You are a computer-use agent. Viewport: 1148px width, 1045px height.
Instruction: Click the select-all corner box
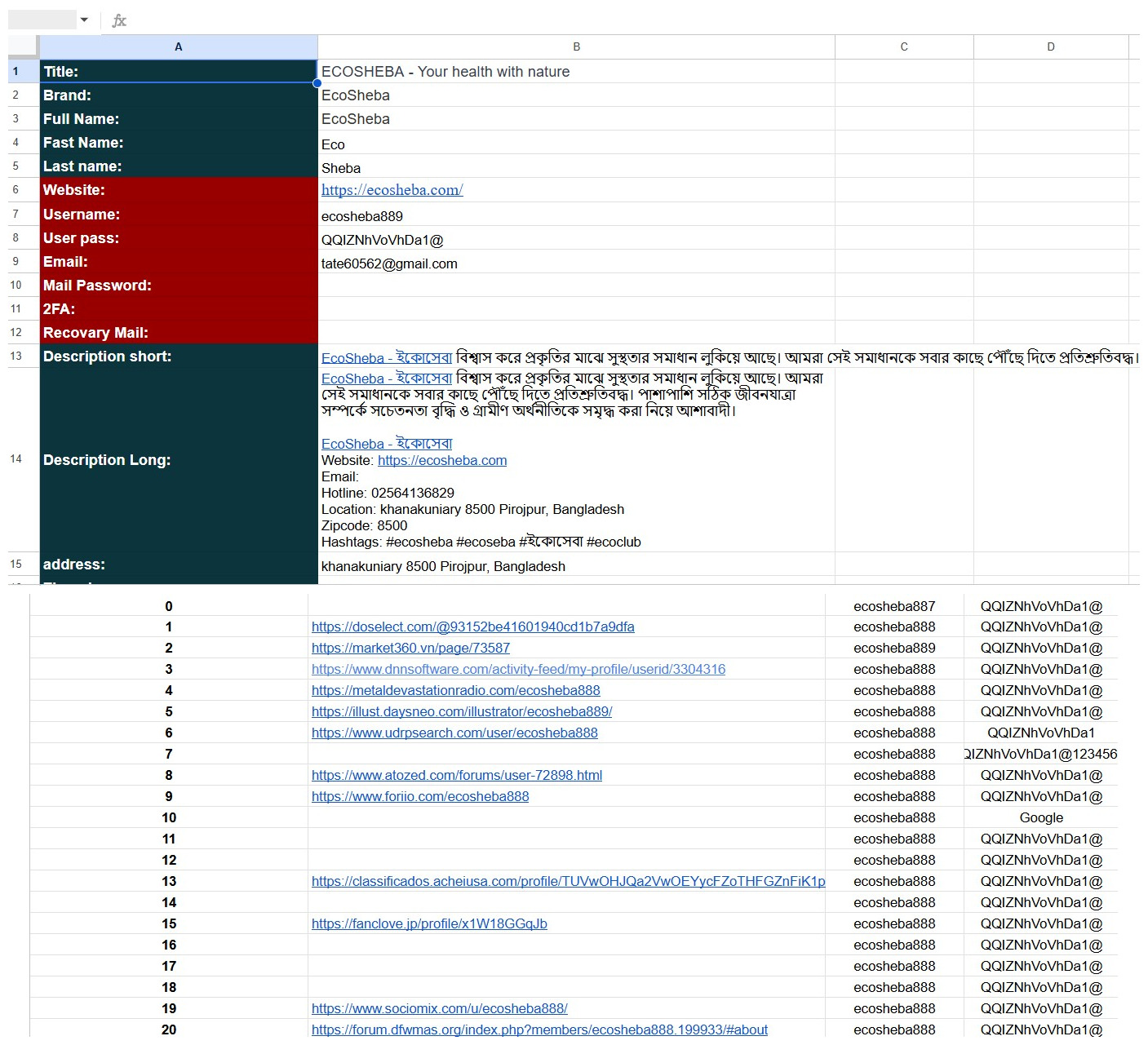(x=24, y=46)
